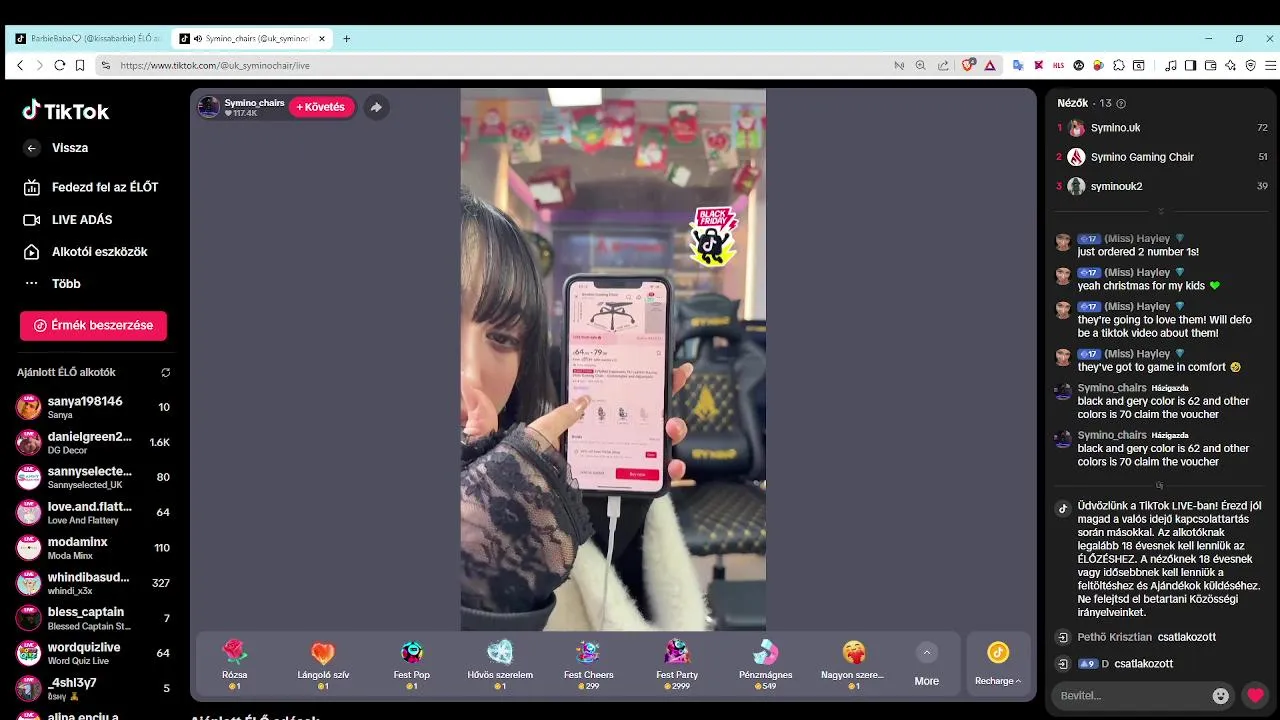
Task: Click the Symino_chairs profile avatar
Action: click(x=209, y=107)
